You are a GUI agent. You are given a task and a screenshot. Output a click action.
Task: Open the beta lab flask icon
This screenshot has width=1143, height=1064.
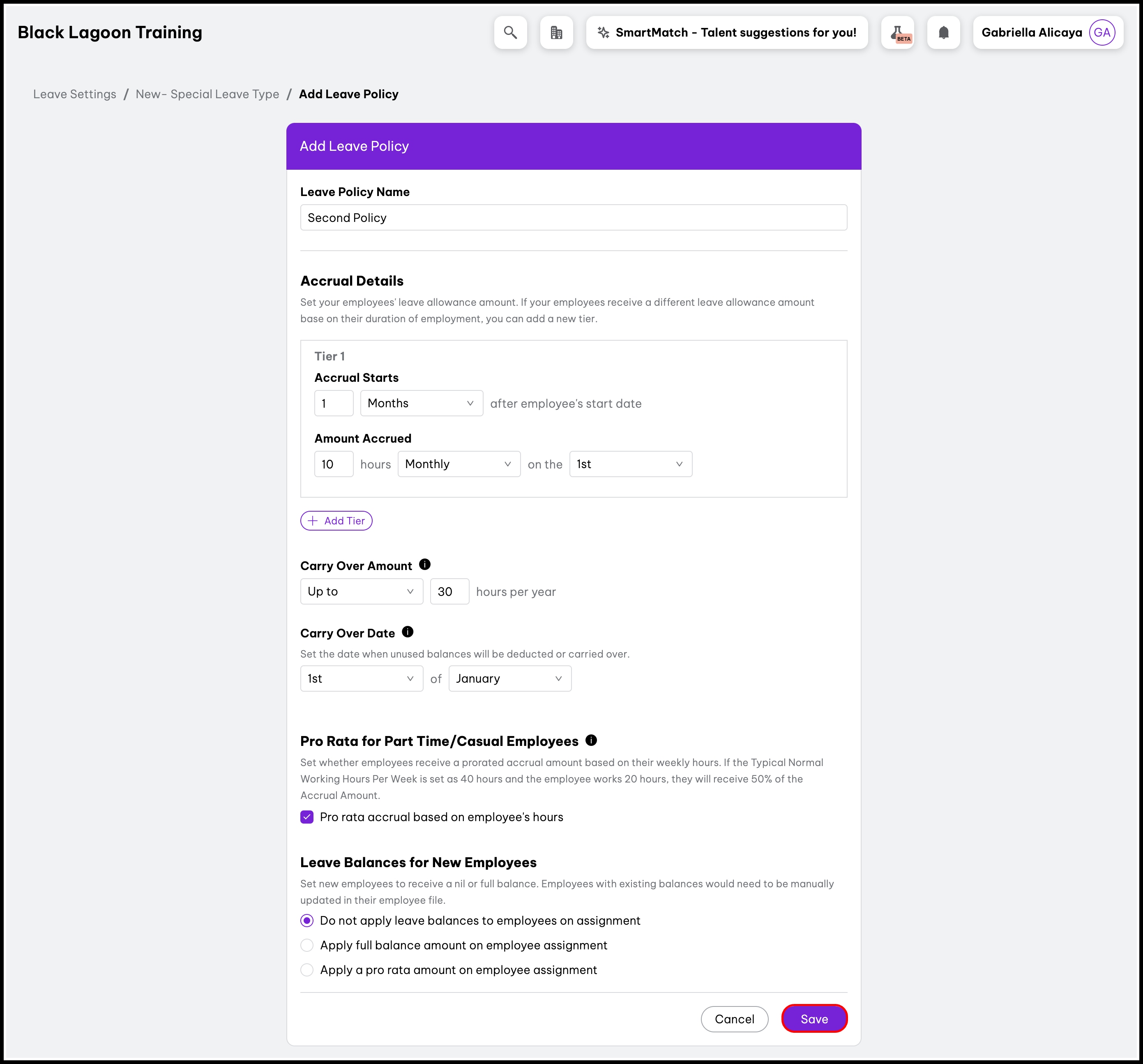897,33
